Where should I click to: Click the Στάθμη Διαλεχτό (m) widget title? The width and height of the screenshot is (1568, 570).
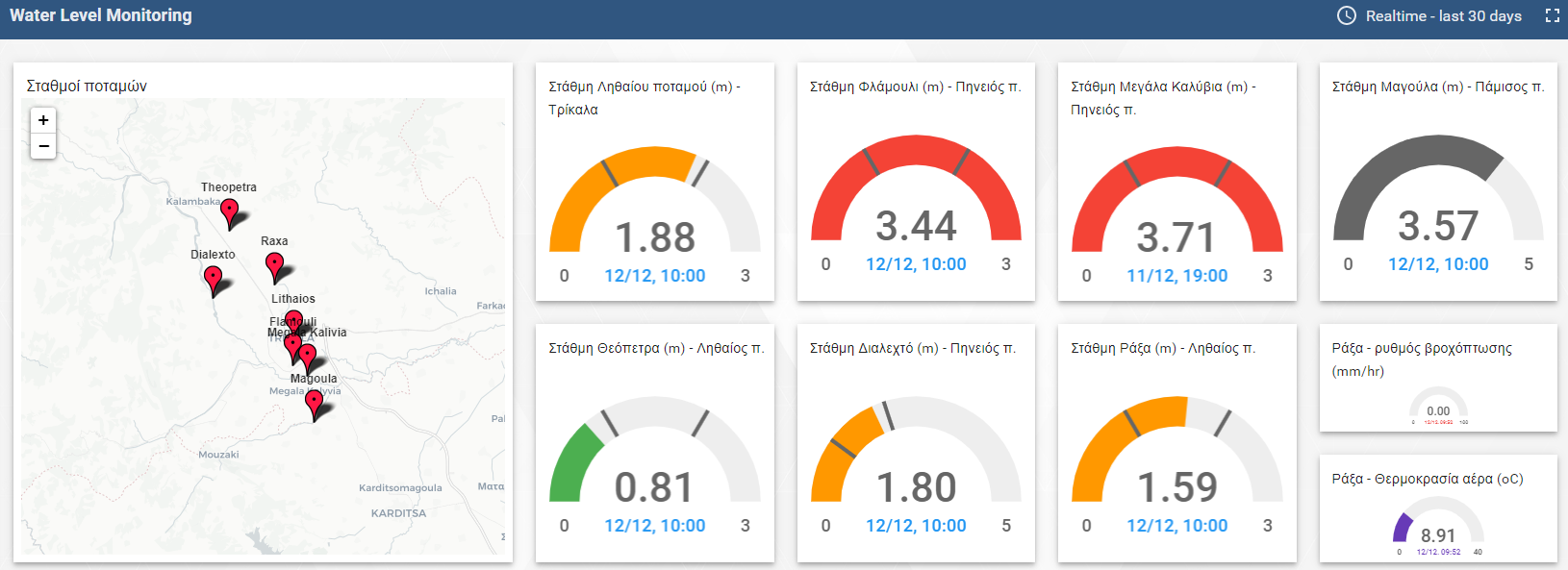[913, 348]
